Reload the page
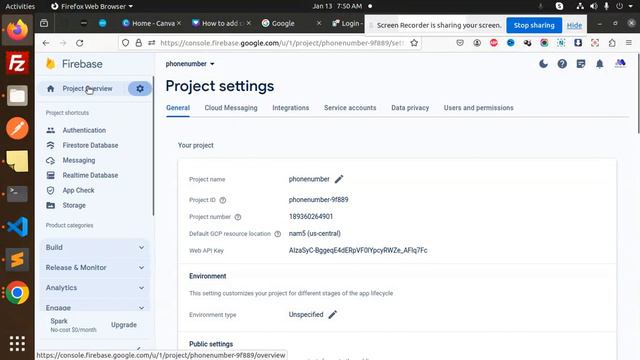Viewport: 640px width, 360px height. point(80,43)
